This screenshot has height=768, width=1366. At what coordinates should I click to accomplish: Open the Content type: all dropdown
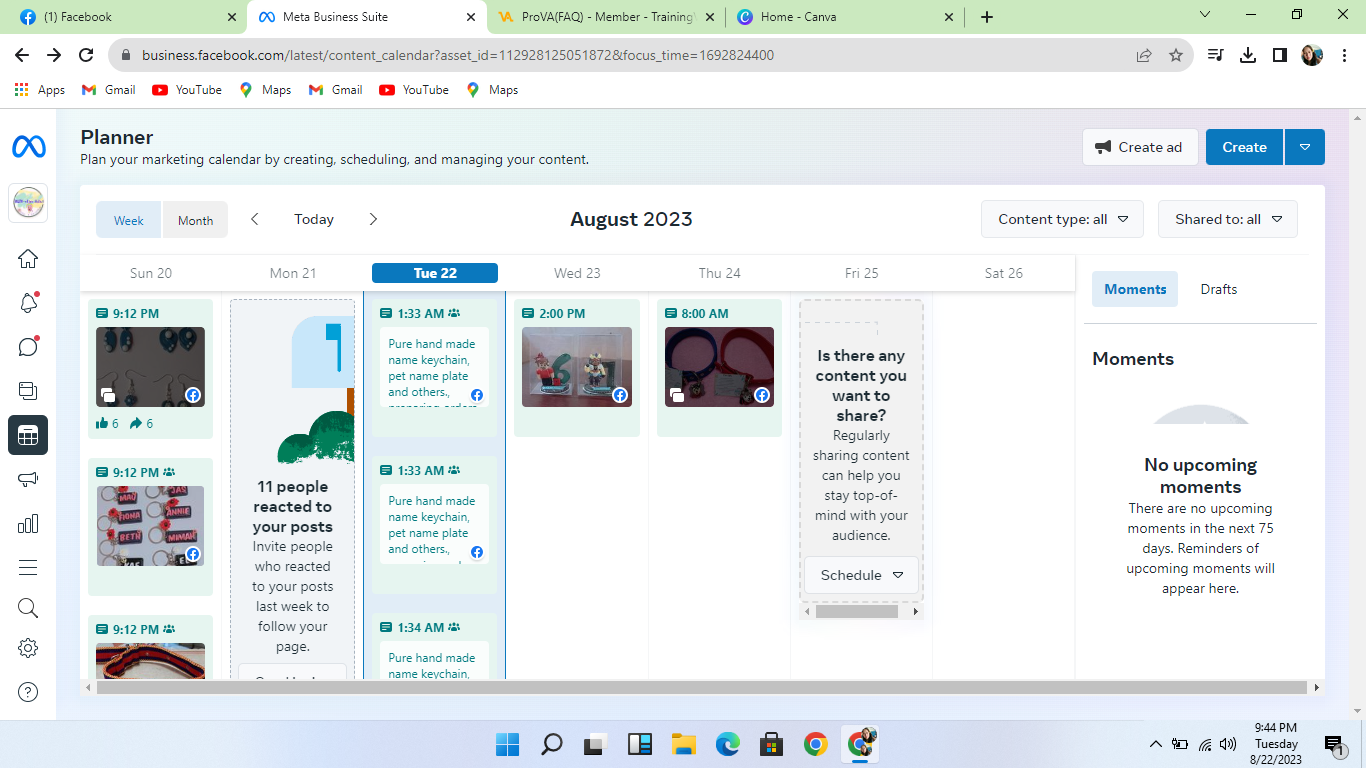click(x=1062, y=219)
